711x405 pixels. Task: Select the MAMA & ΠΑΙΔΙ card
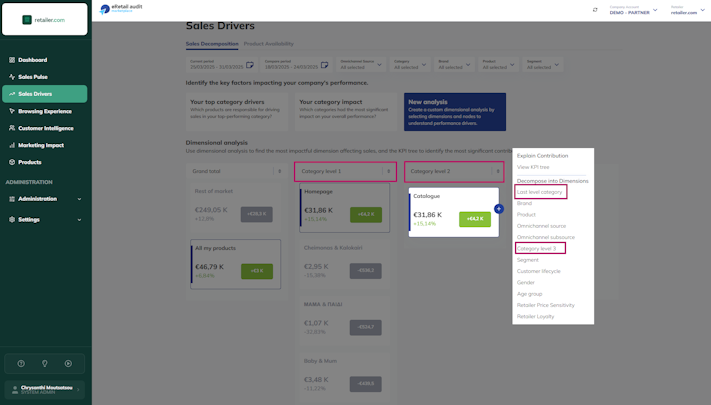[345, 319]
